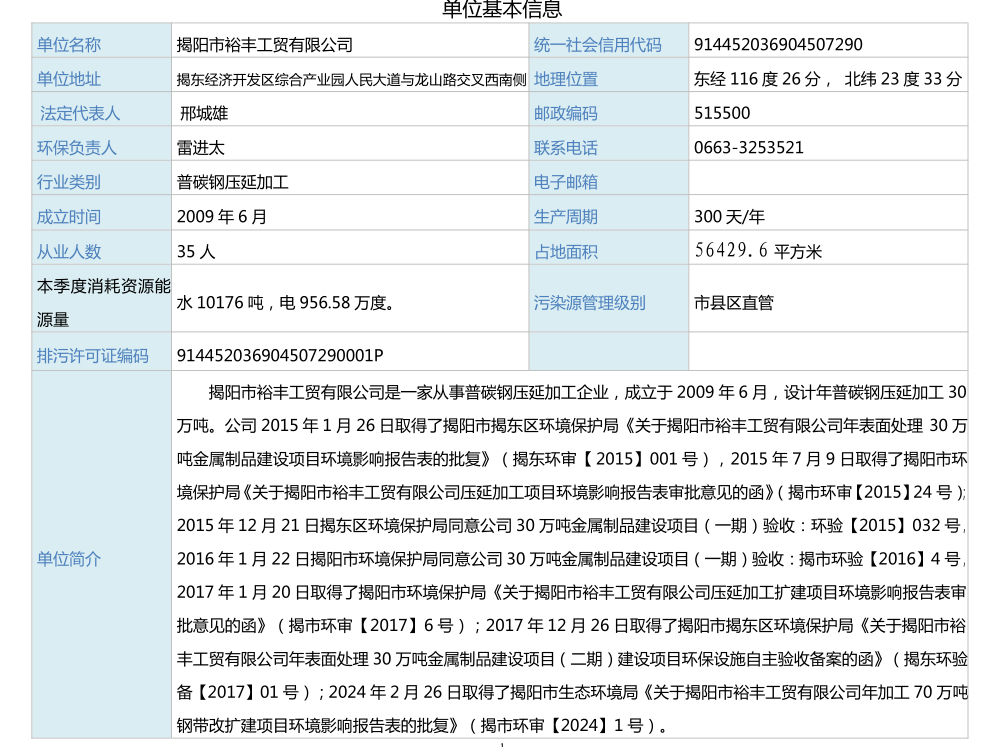Select land area 56429.6 平方米
The height and width of the screenshot is (747, 1000).
click(758, 251)
